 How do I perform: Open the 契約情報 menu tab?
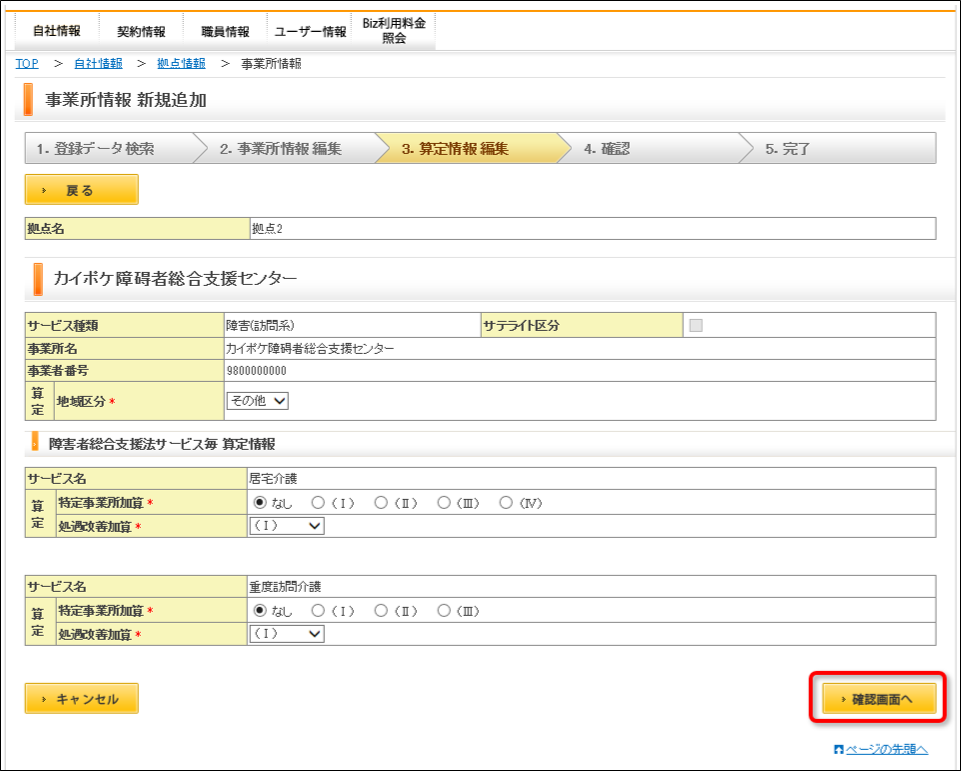click(141, 31)
